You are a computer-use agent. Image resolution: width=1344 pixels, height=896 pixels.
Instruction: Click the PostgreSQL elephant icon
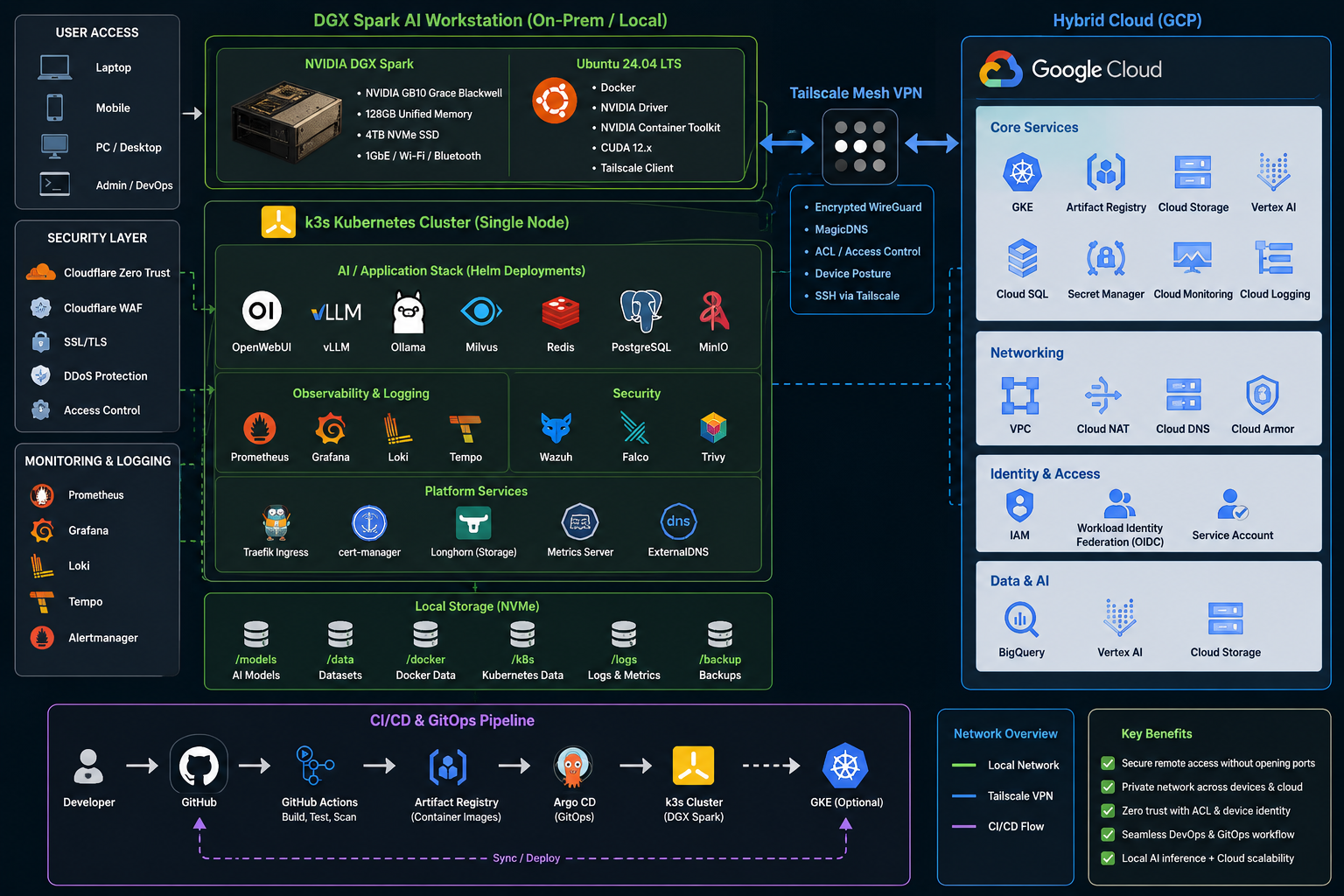[641, 311]
